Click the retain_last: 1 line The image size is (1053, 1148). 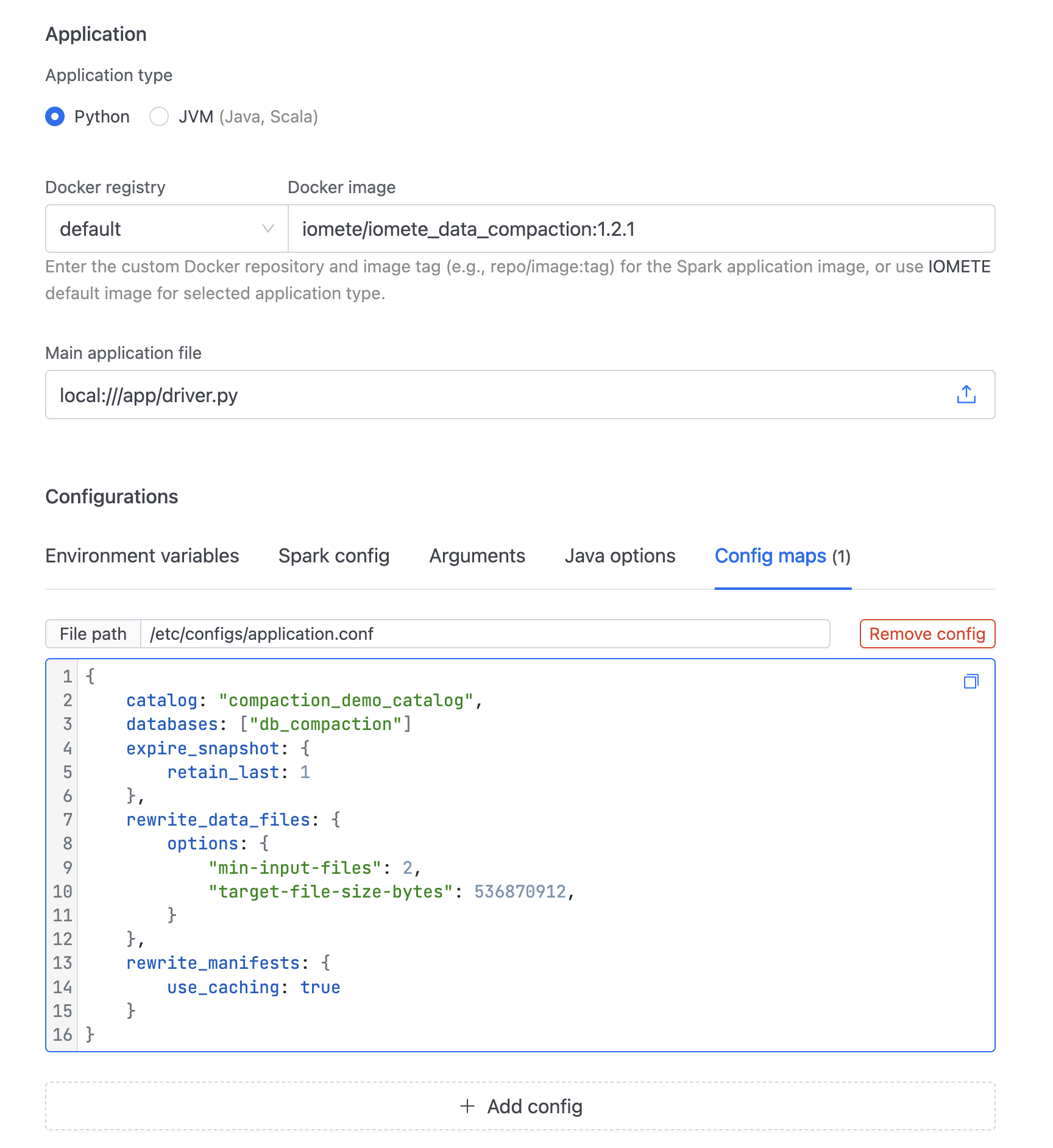pos(239,772)
